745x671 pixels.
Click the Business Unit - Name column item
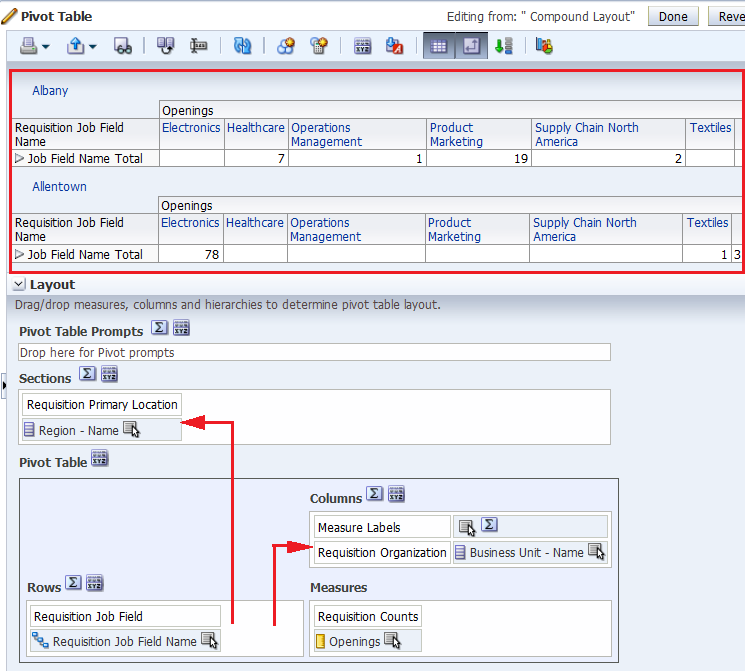coord(530,553)
